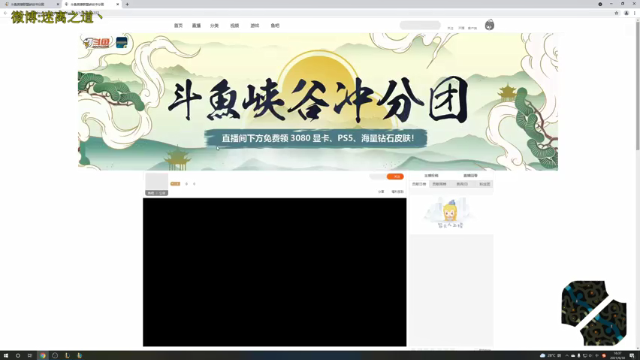The image size is (640, 360).
Task: Click the black video player area
Action: (275, 272)
